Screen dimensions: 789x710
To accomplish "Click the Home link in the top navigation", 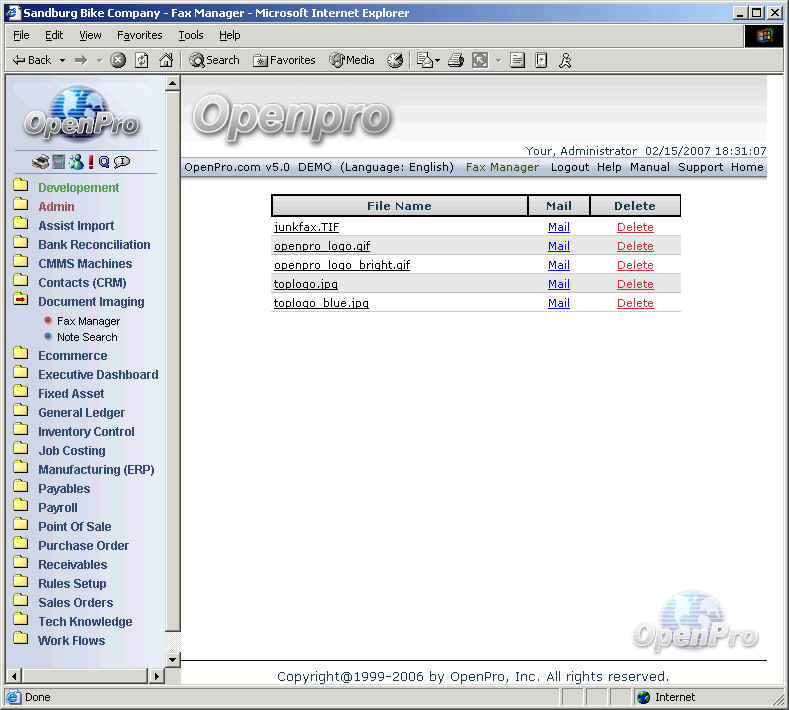I will pyautogui.click(x=747, y=167).
